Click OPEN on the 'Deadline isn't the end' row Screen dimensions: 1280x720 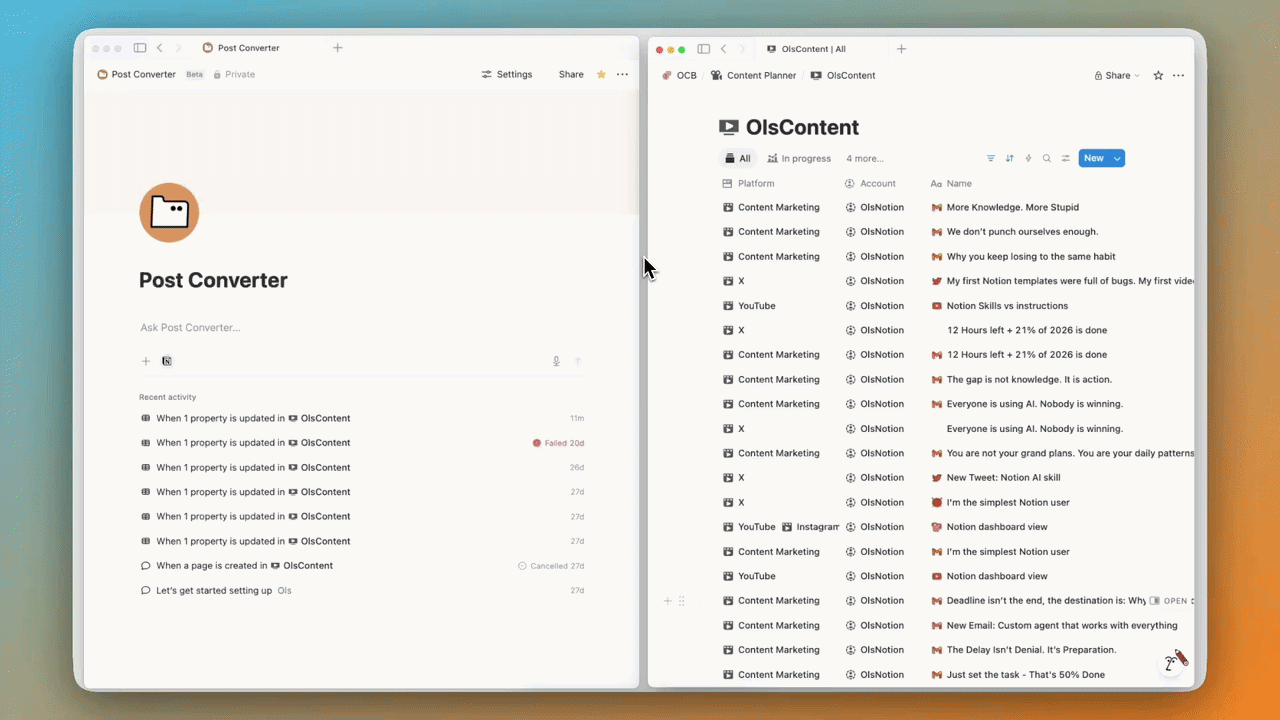[1167, 601]
